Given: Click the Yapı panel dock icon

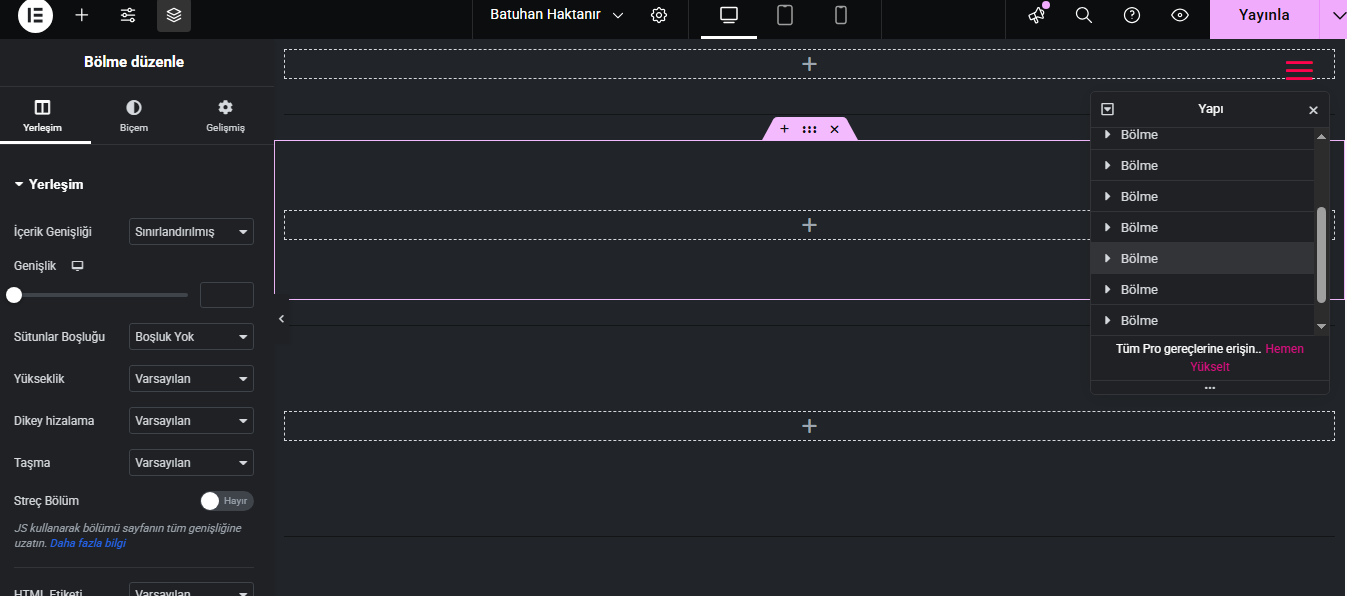Looking at the screenshot, I should 1107,109.
